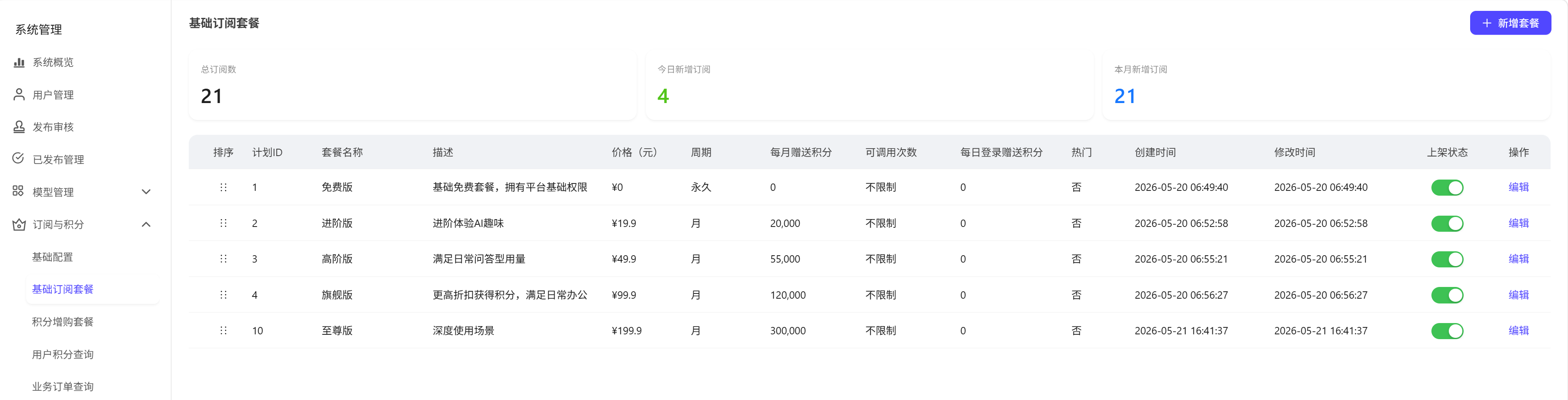Click the 已发布管理 check-circle icon
The width and height of the screenshot is (1568, 400).
pos(18,158)
